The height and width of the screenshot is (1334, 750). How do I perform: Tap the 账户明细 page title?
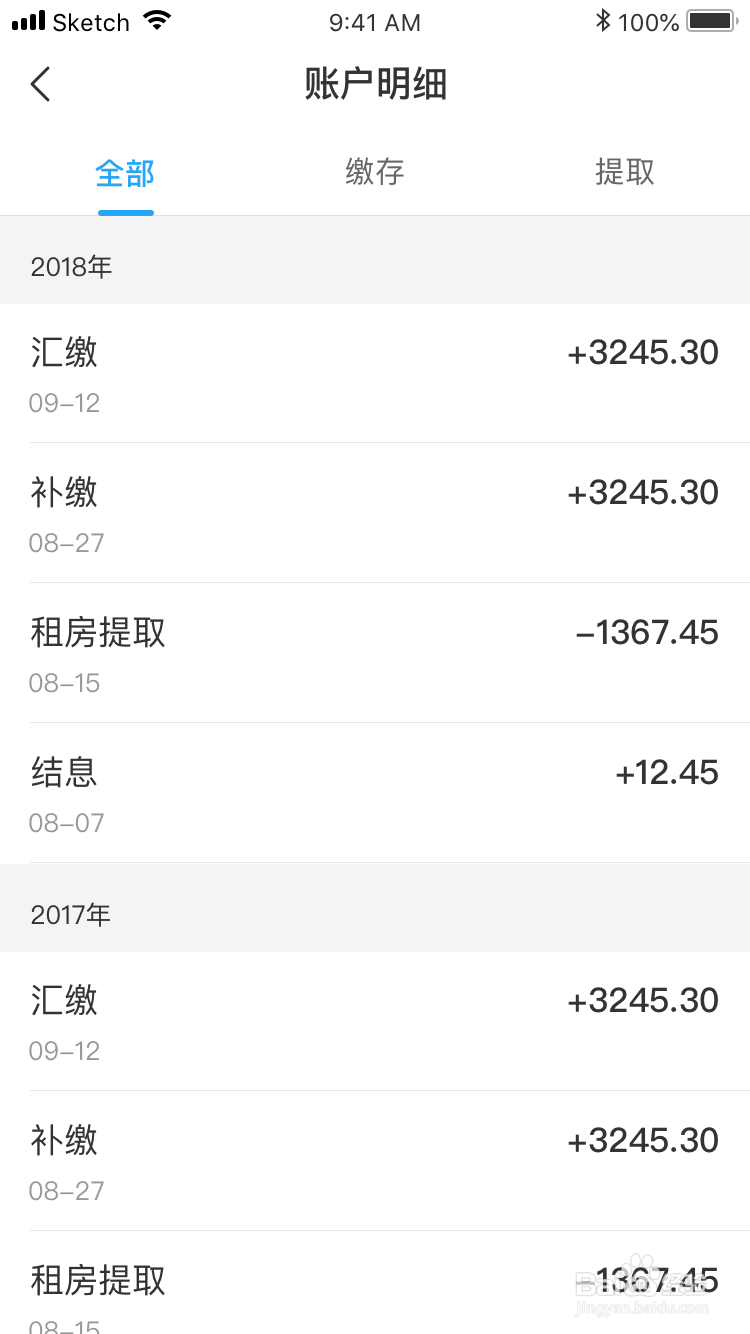[375, 85]
